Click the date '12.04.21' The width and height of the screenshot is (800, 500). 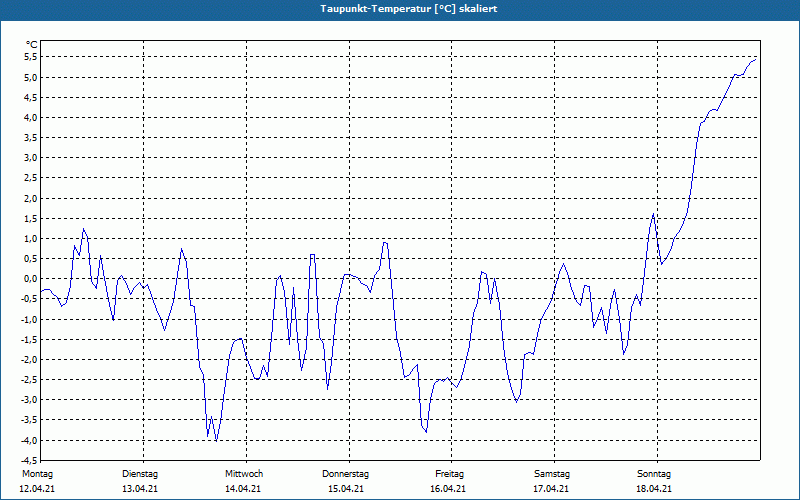pyautogui.click(x=37, y=489)
